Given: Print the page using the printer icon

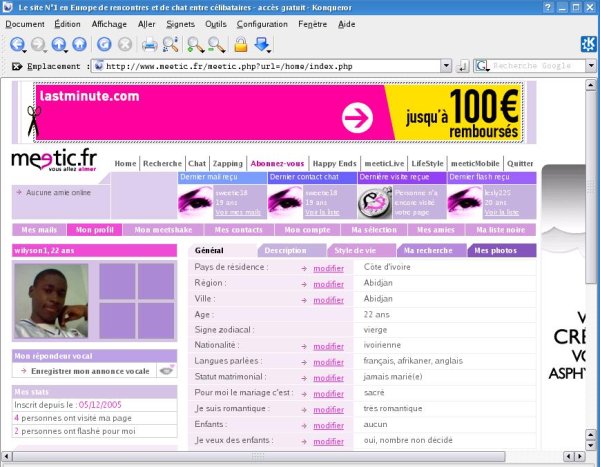Looking at the screenshot, I should (x=149, y=44).
